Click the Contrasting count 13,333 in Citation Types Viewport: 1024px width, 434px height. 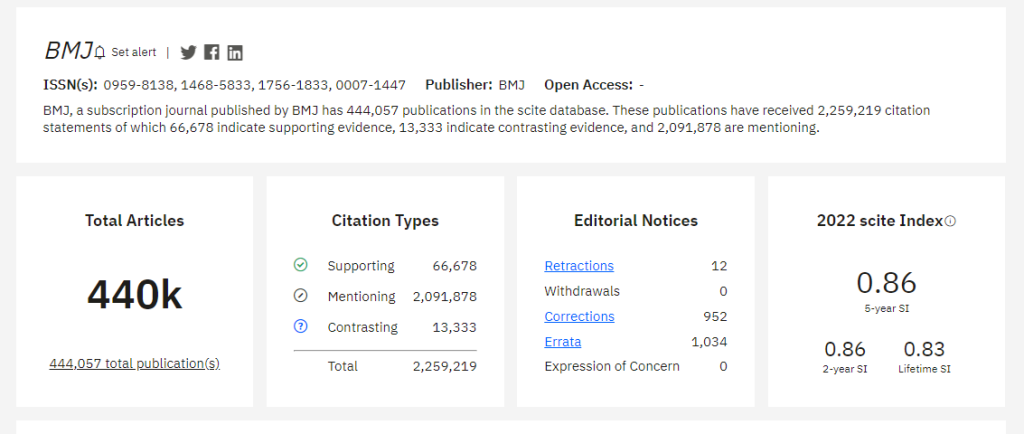pos(455,327)
